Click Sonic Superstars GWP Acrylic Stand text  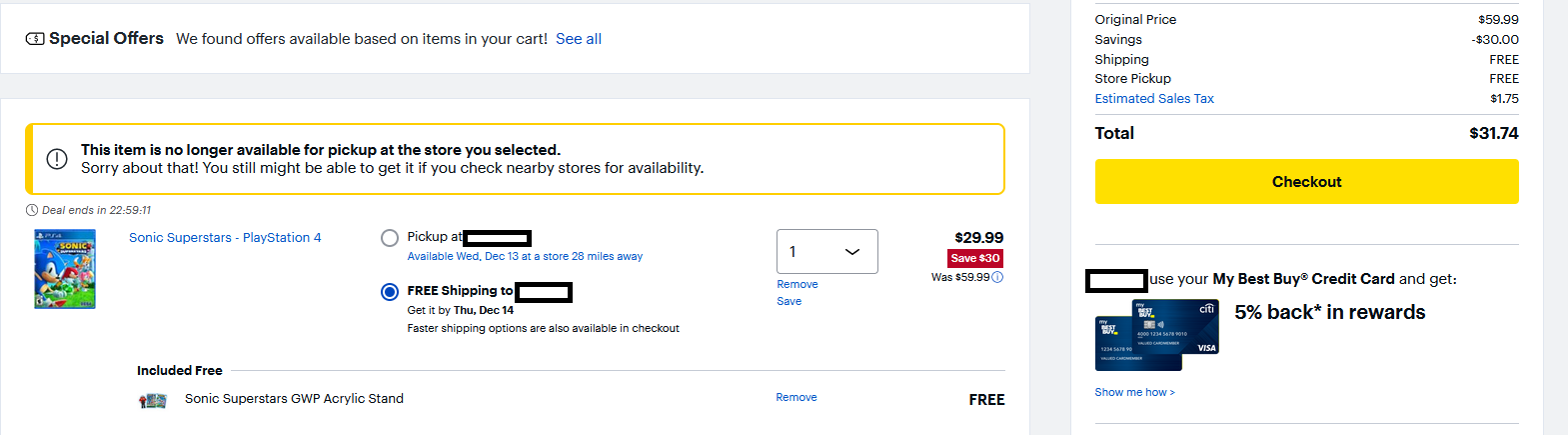tap(294, 399)
